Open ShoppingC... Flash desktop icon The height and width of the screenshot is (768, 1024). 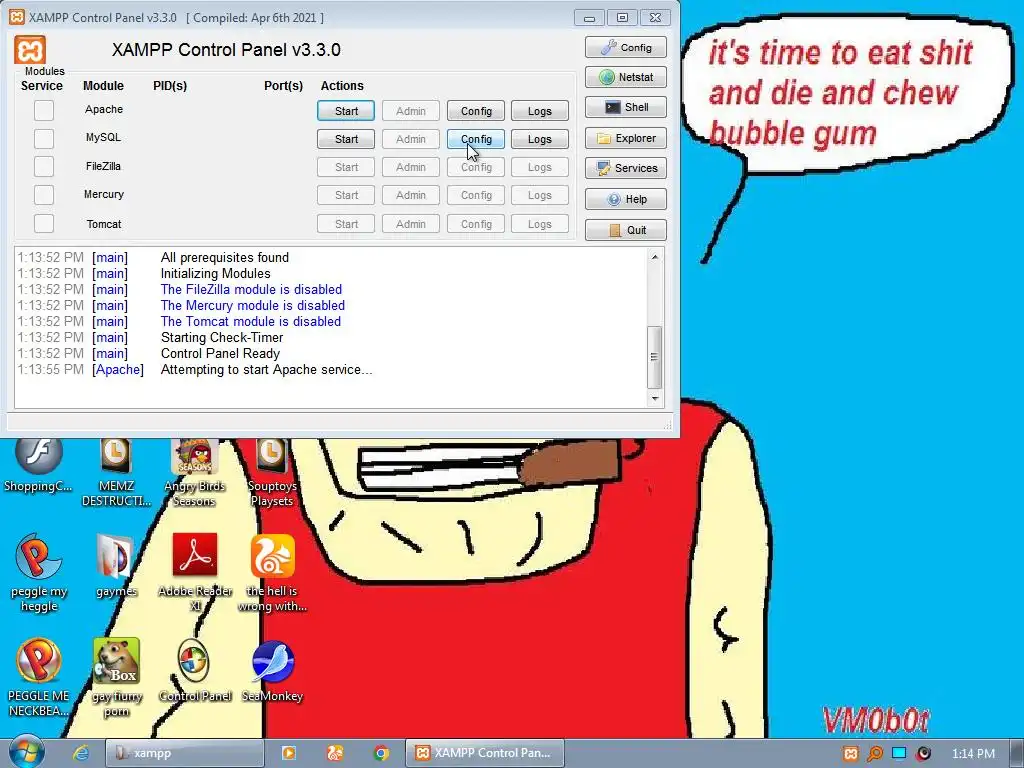pyautogui.click(x=39, y=464)
